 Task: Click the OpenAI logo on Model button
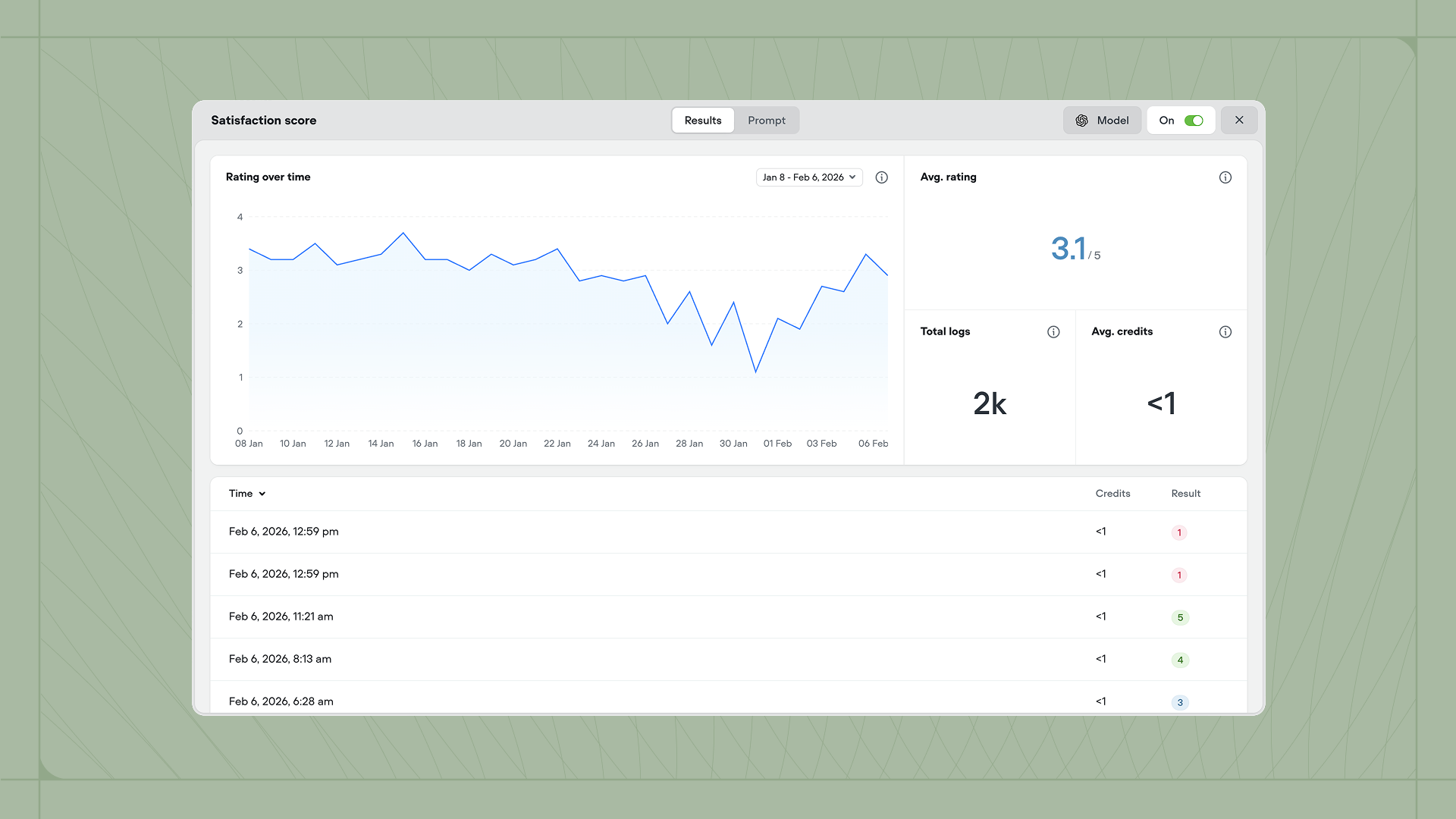click(x=1082, y=121)
